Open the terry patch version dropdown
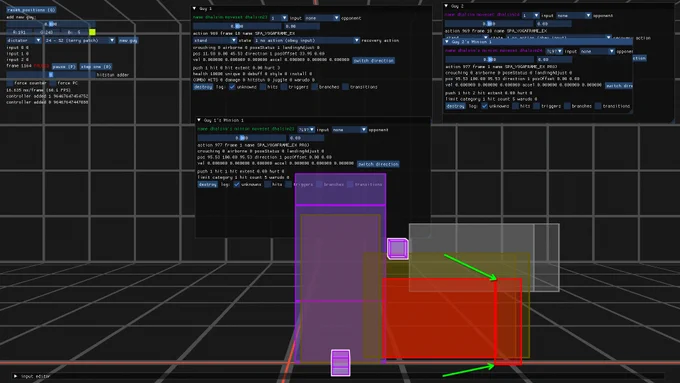The height and width of the screenshot is (383, 680). tap(80, 40)
